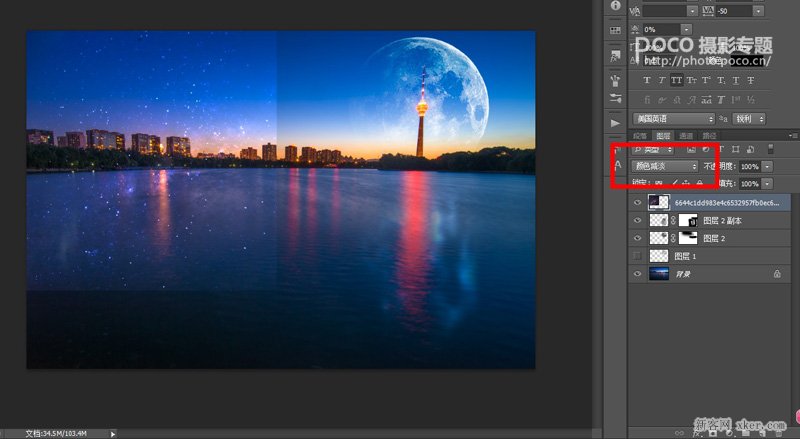Image resolution: width=800 pixels, height=439 pixels.
Task: Click the opacity value field
Action: point(749,166)
